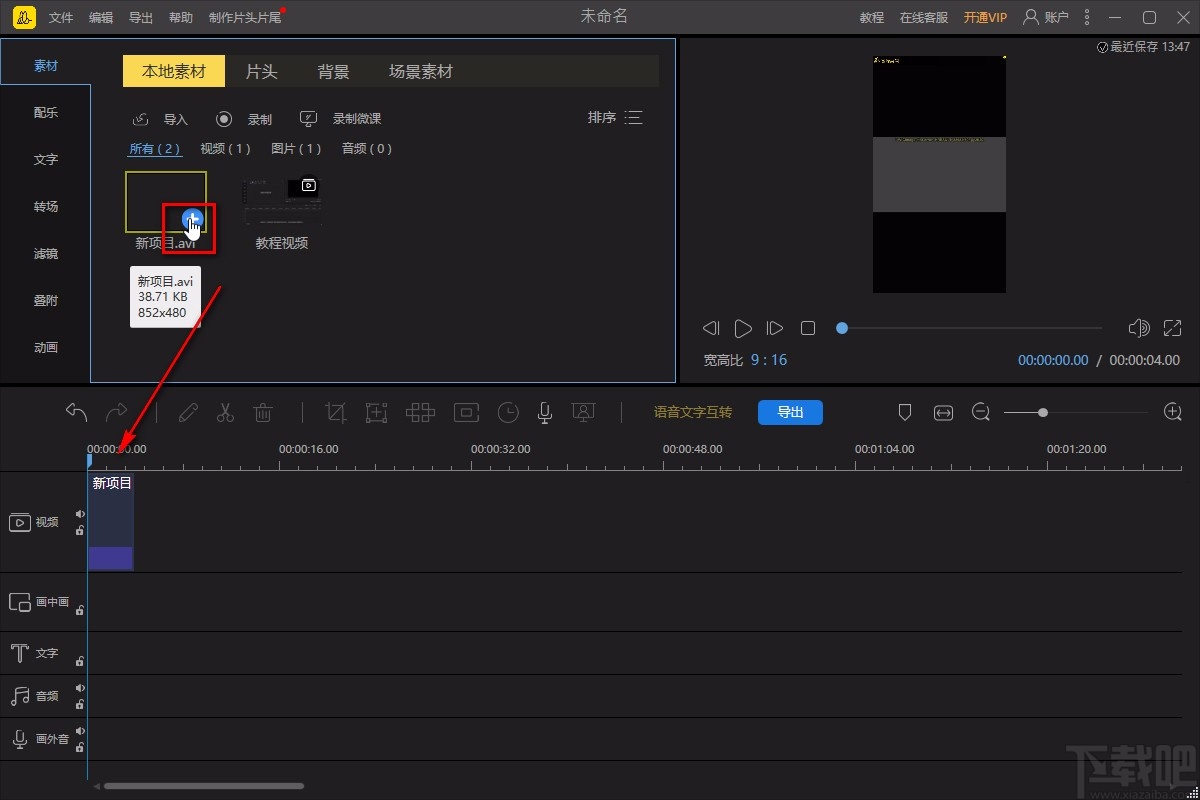1200x800 pixels.
Task: Select the 录制 record option
Action: coord(244,119)
